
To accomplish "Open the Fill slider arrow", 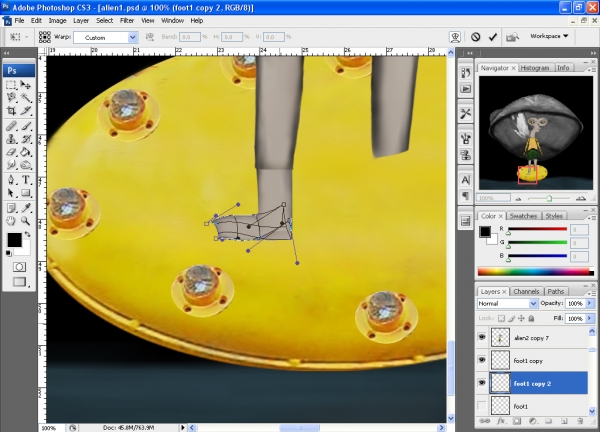I will (590, 318).
